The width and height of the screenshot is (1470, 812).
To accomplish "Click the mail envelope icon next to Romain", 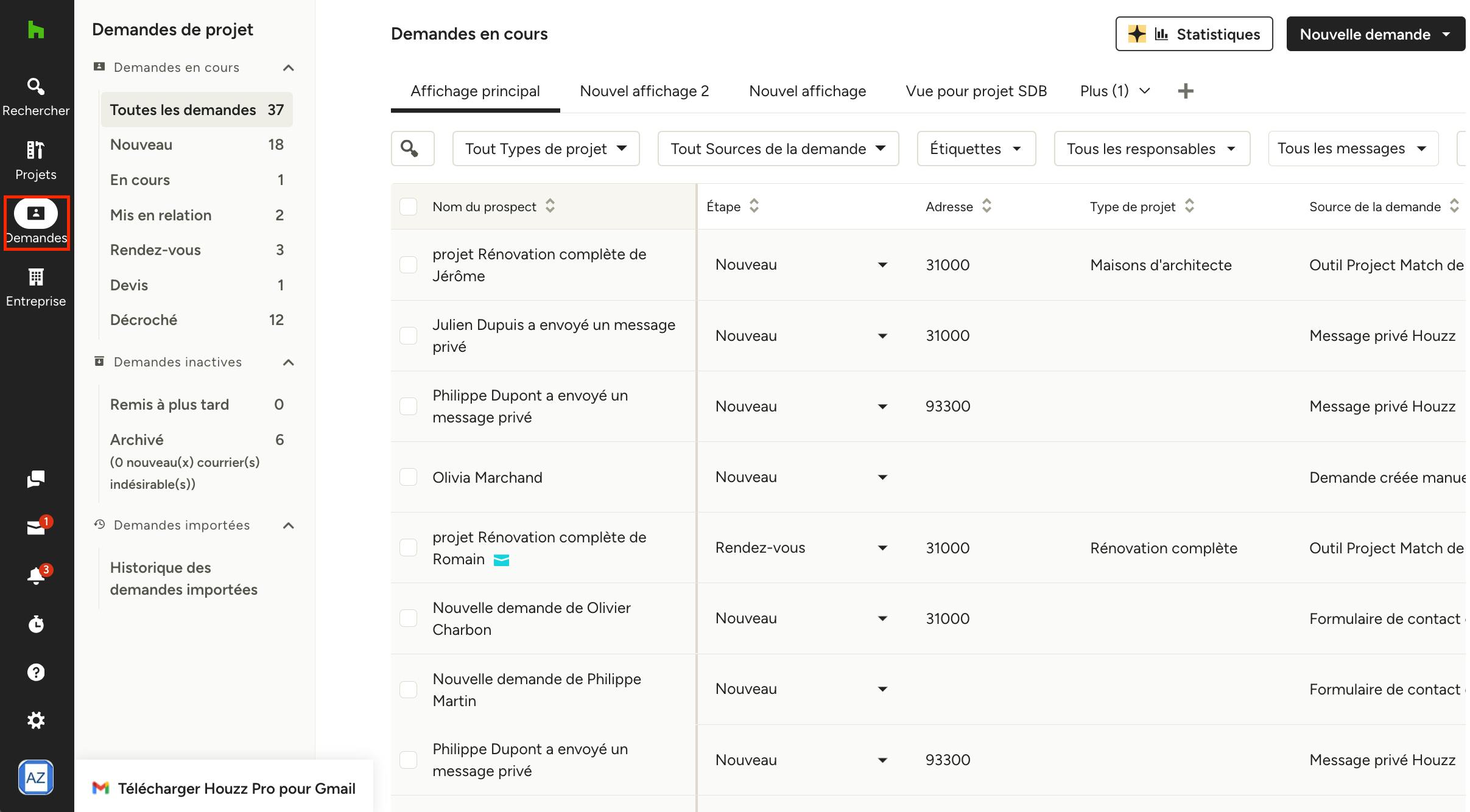I will click(501, 560).
